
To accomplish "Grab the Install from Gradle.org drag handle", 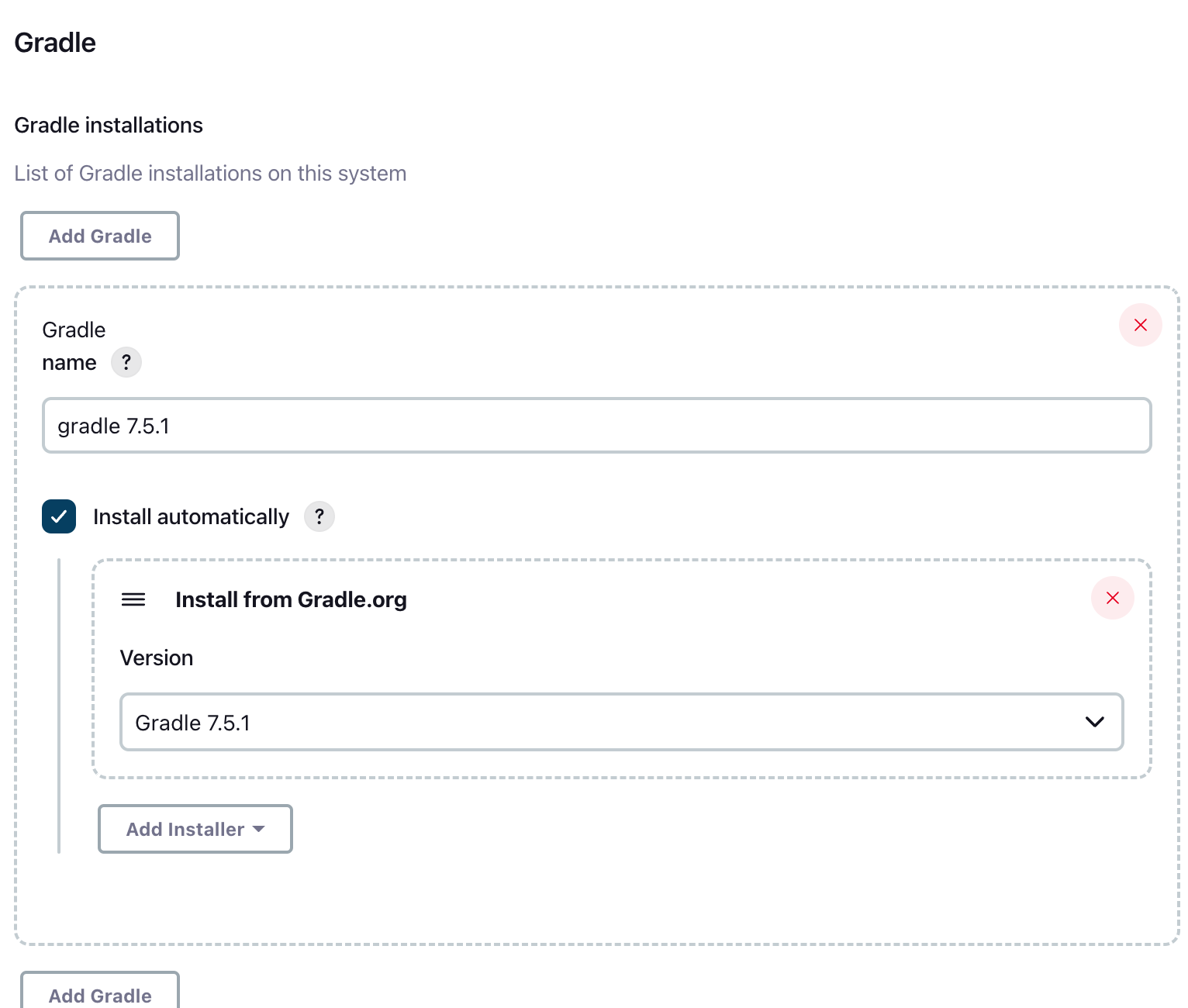I will point(133,599).
